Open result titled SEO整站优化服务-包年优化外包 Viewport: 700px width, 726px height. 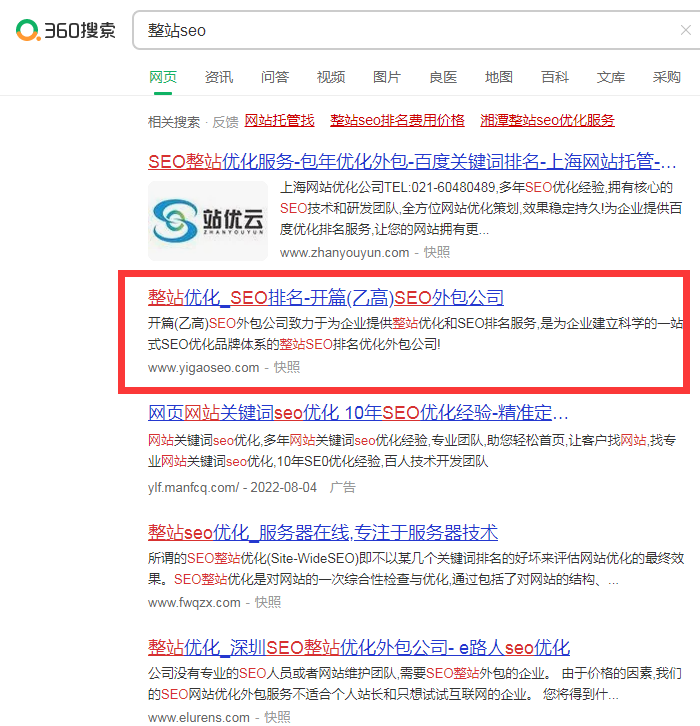point(412,162)
